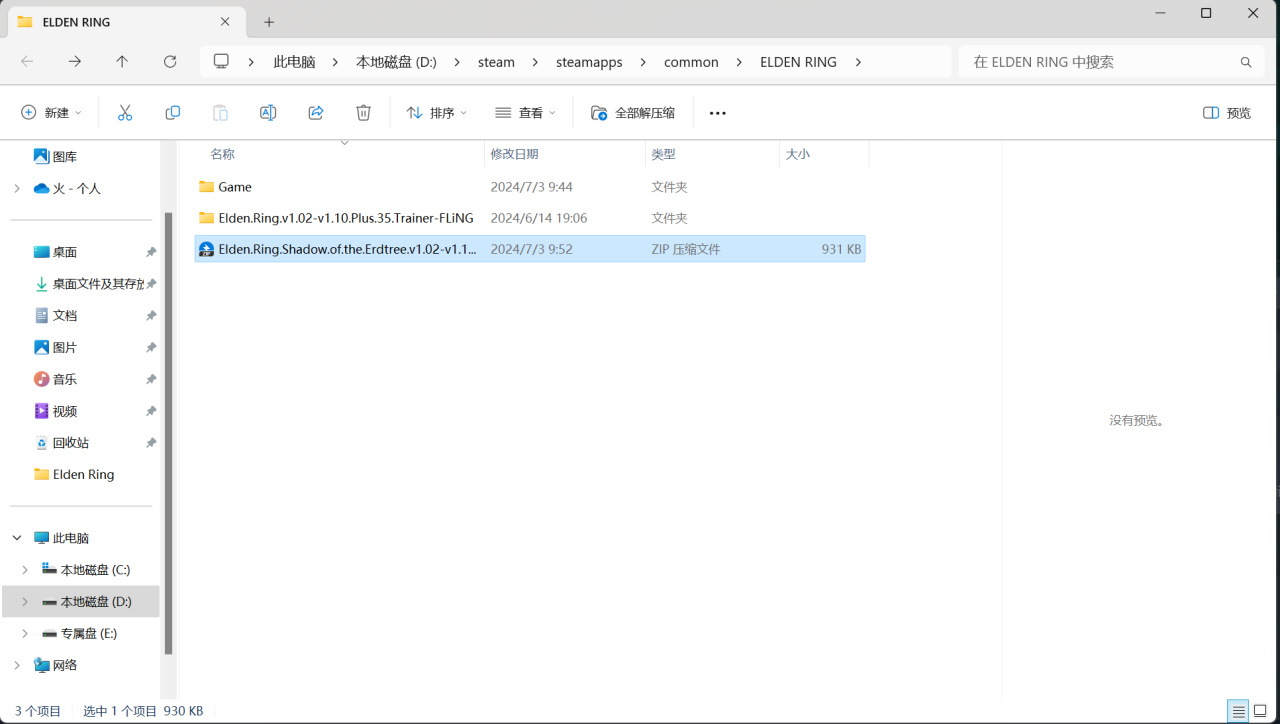Open 文档 in quick access
Image resolution: width=1280 pixels, height=724 pixels.
click(x=64, y=316)
